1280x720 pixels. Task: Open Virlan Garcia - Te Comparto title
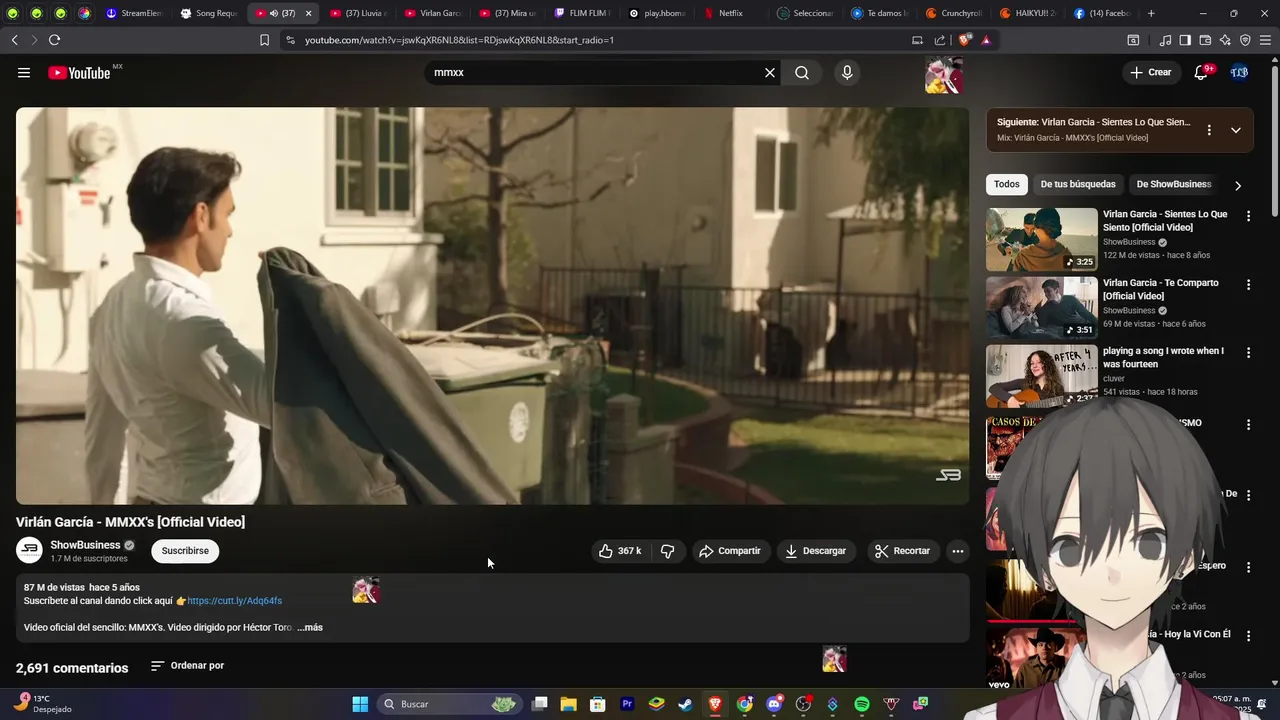(x=1161, y=290)
